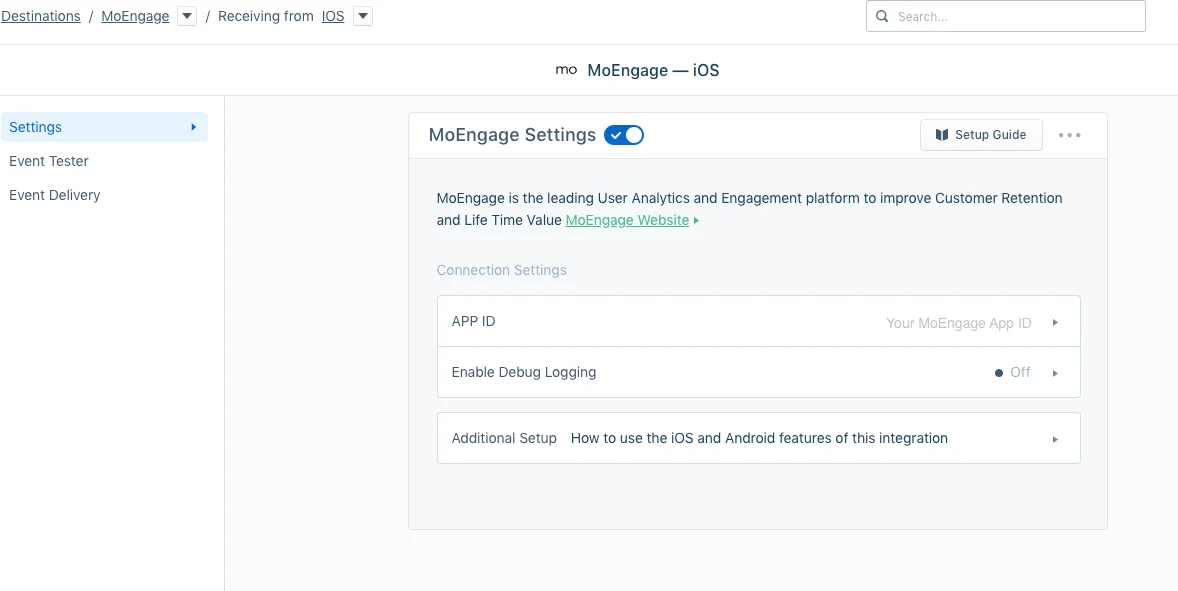Click the arrow icon beside Settings
Viewport: 1178px width, 591px height.
pos(194,127)
